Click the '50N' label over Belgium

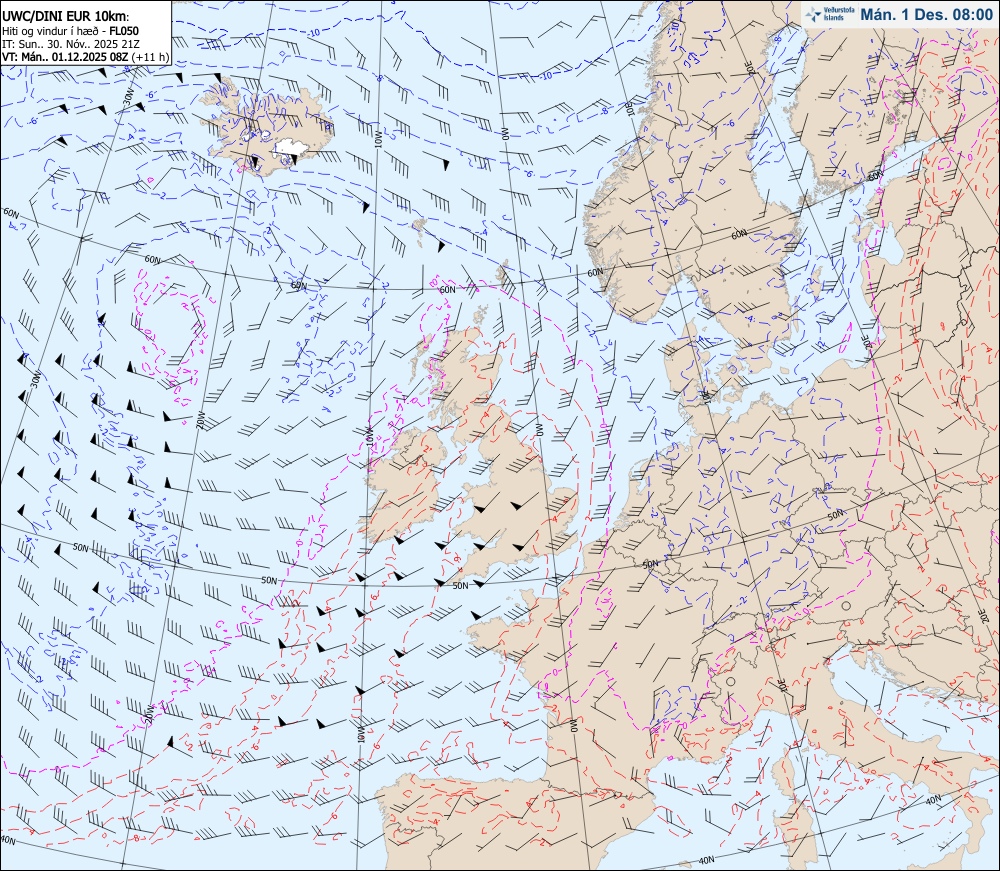(650, 564)
